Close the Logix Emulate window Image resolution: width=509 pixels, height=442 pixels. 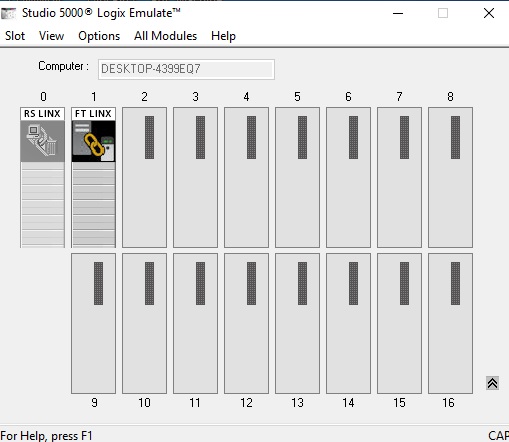point(489,13)
